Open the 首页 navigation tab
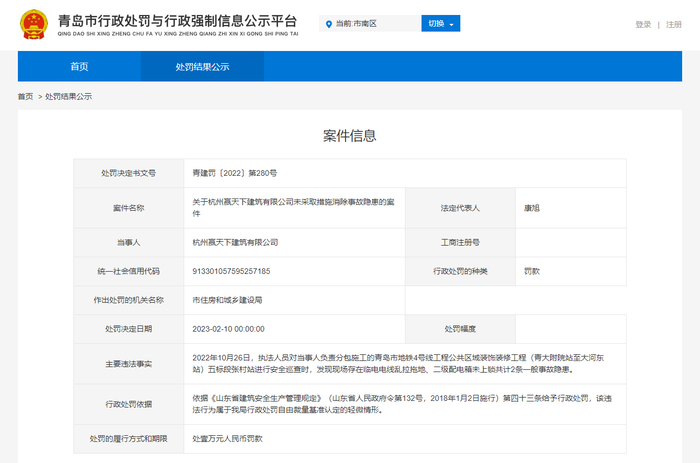This screenshot has width=700, height=463. point(79,67)
